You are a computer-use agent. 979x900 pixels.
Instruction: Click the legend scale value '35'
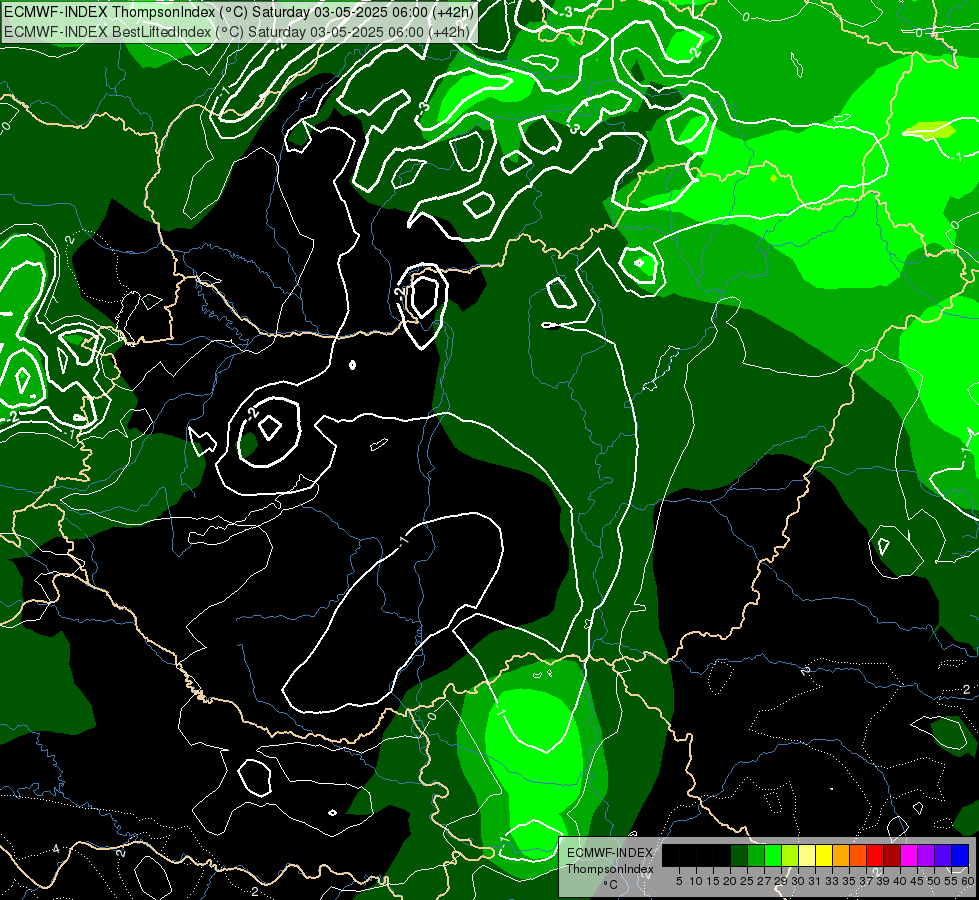849,881
